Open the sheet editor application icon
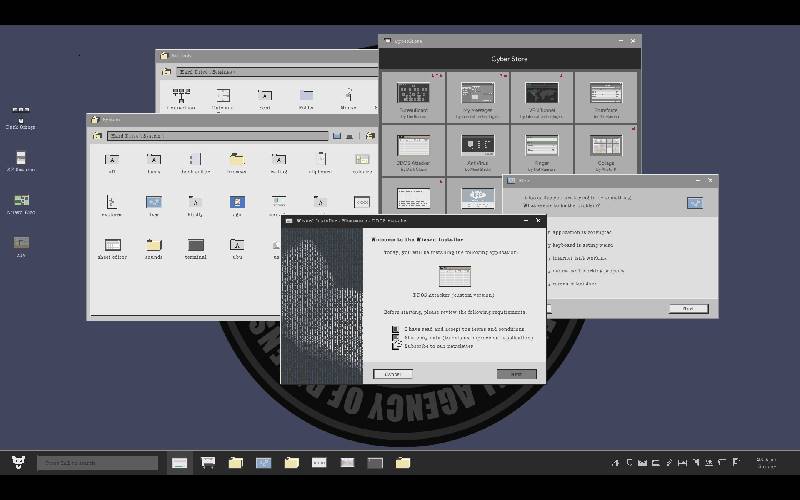The image size is (800, 500). (x=113, y=245)
